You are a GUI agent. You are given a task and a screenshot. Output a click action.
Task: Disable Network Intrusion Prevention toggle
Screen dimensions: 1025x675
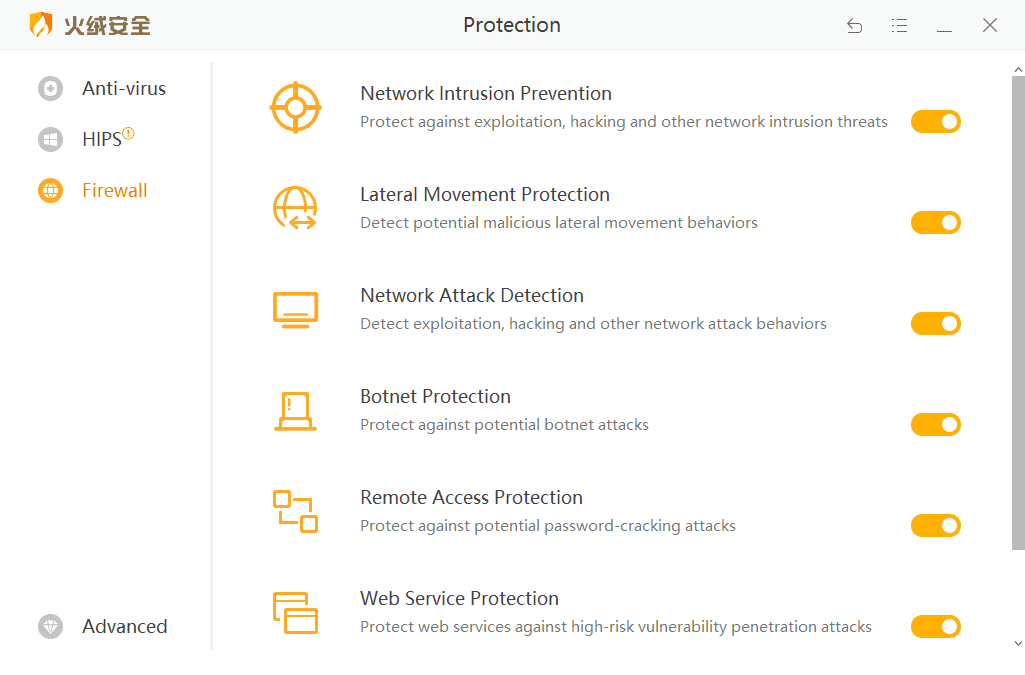coord(935,122)
